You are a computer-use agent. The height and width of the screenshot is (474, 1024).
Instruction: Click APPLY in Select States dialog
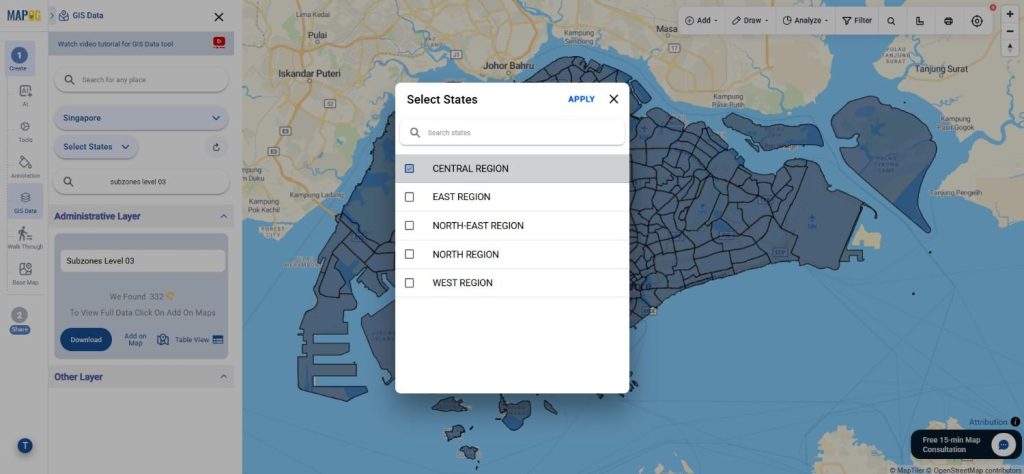581,99
